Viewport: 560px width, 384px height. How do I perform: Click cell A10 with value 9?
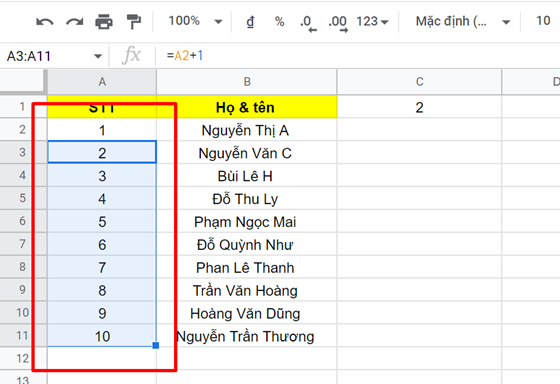(x=102, y=313)
